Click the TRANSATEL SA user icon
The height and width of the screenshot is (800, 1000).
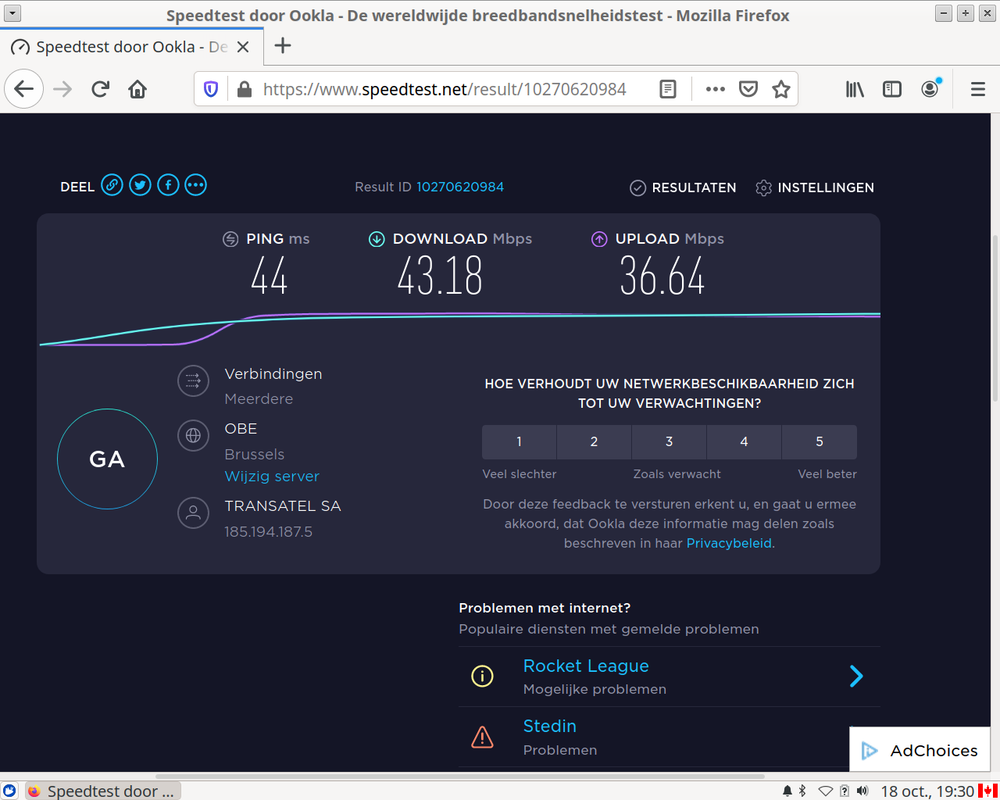click(x=193, y=513)
